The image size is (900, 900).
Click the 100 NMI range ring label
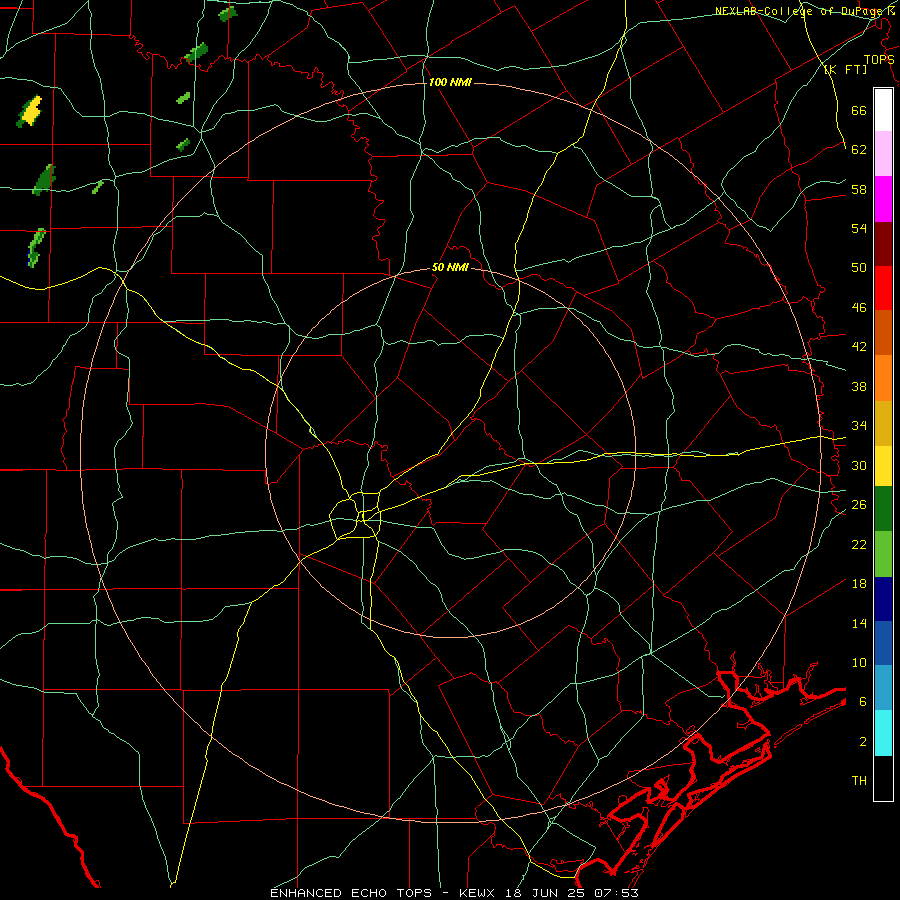point(450,83)
